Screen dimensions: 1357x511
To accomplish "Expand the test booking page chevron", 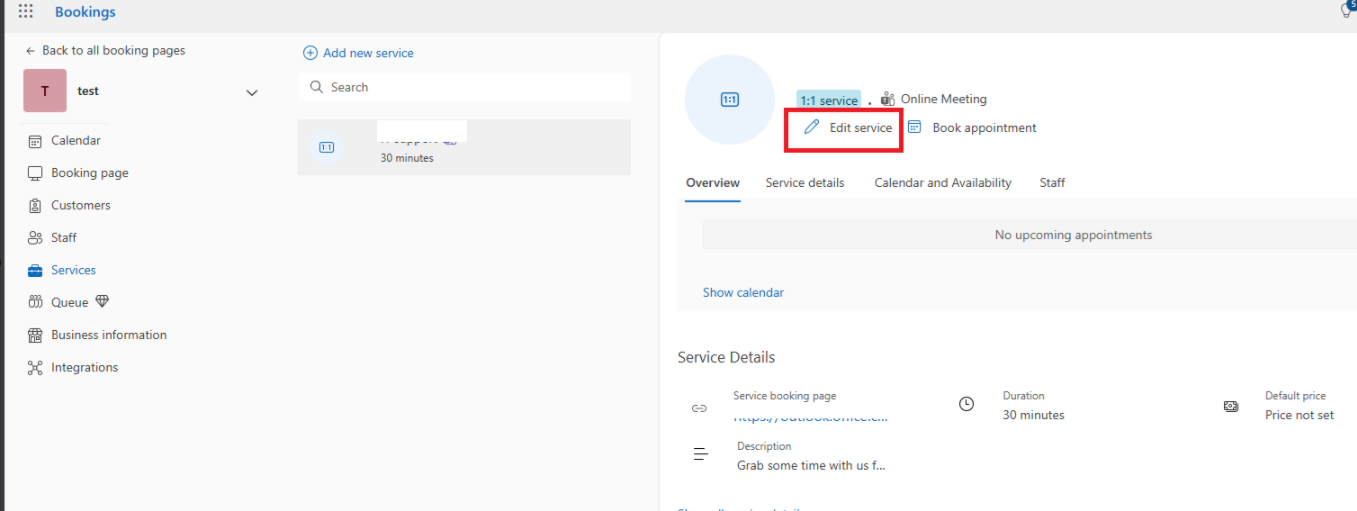I will coord(252,92).
